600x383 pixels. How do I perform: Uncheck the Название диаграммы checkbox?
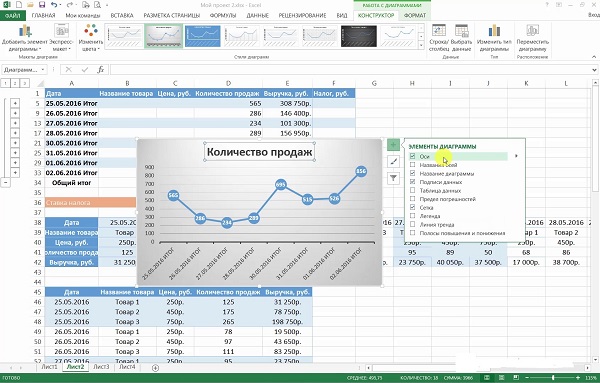point(412,173)
